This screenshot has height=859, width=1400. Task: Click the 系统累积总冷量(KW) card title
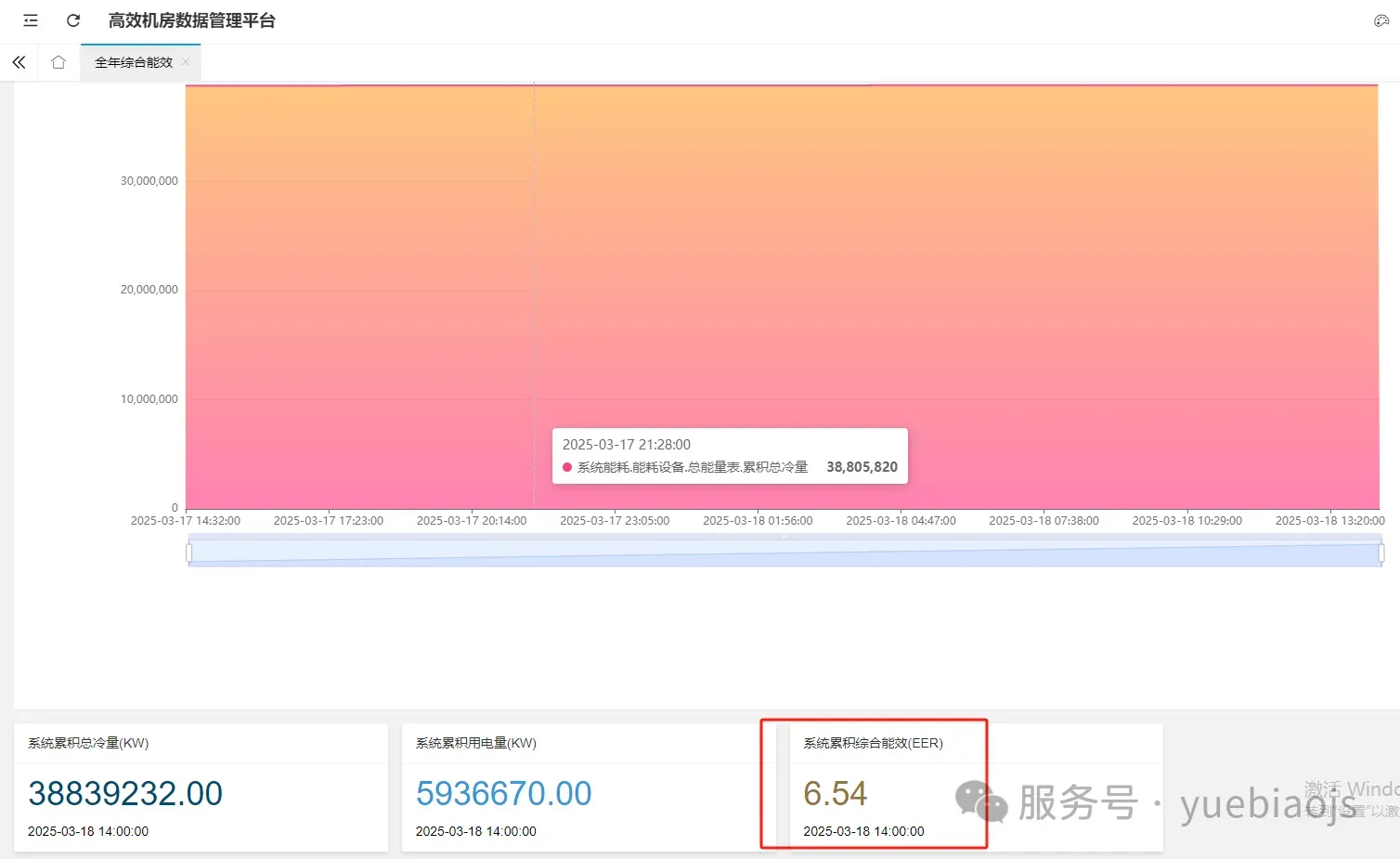[x=88, y=743]
